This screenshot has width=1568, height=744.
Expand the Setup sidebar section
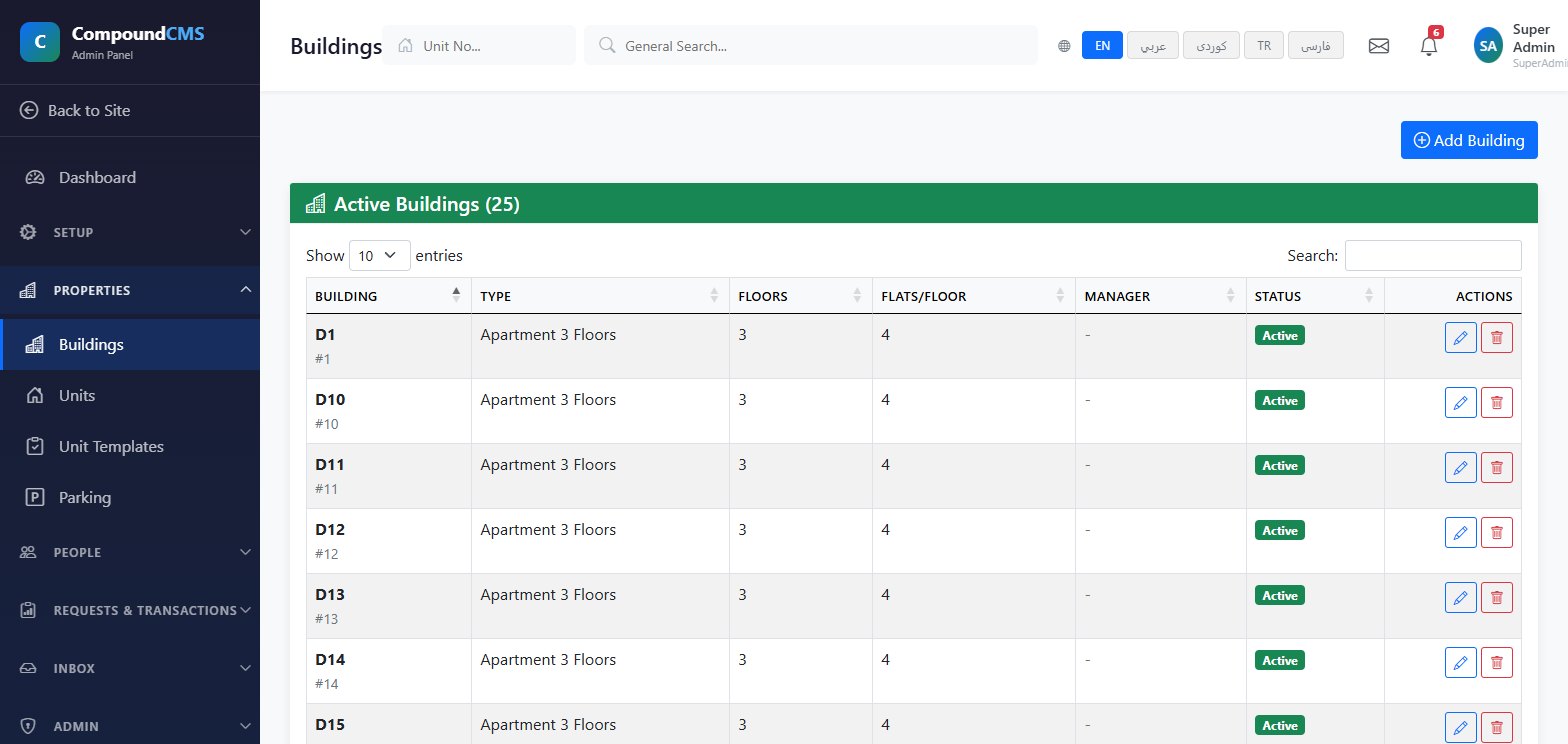130,232
